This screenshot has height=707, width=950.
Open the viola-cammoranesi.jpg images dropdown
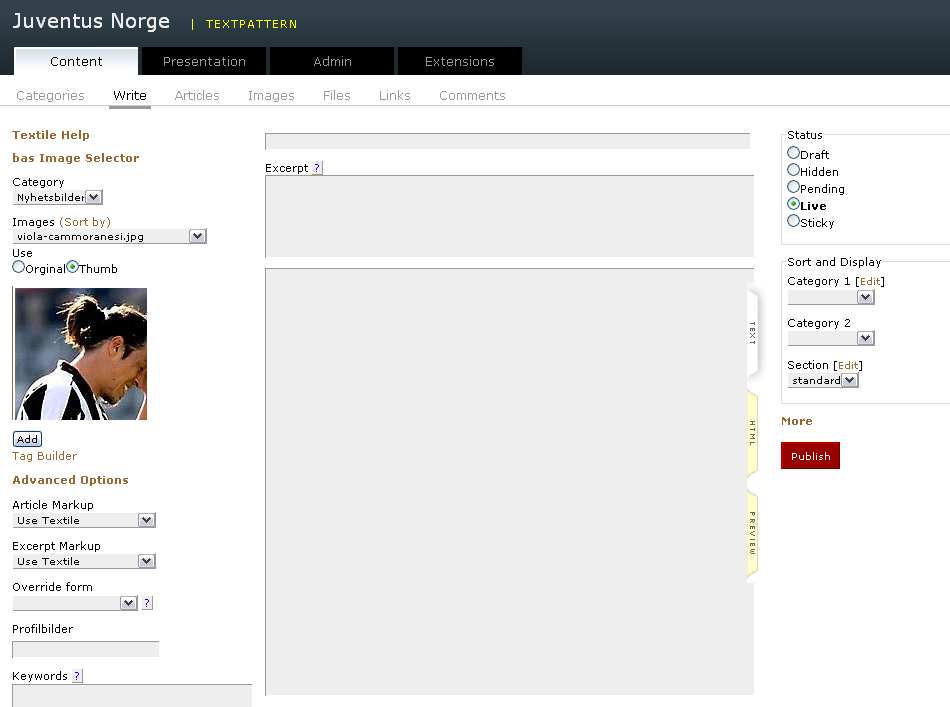click(109, 236)
